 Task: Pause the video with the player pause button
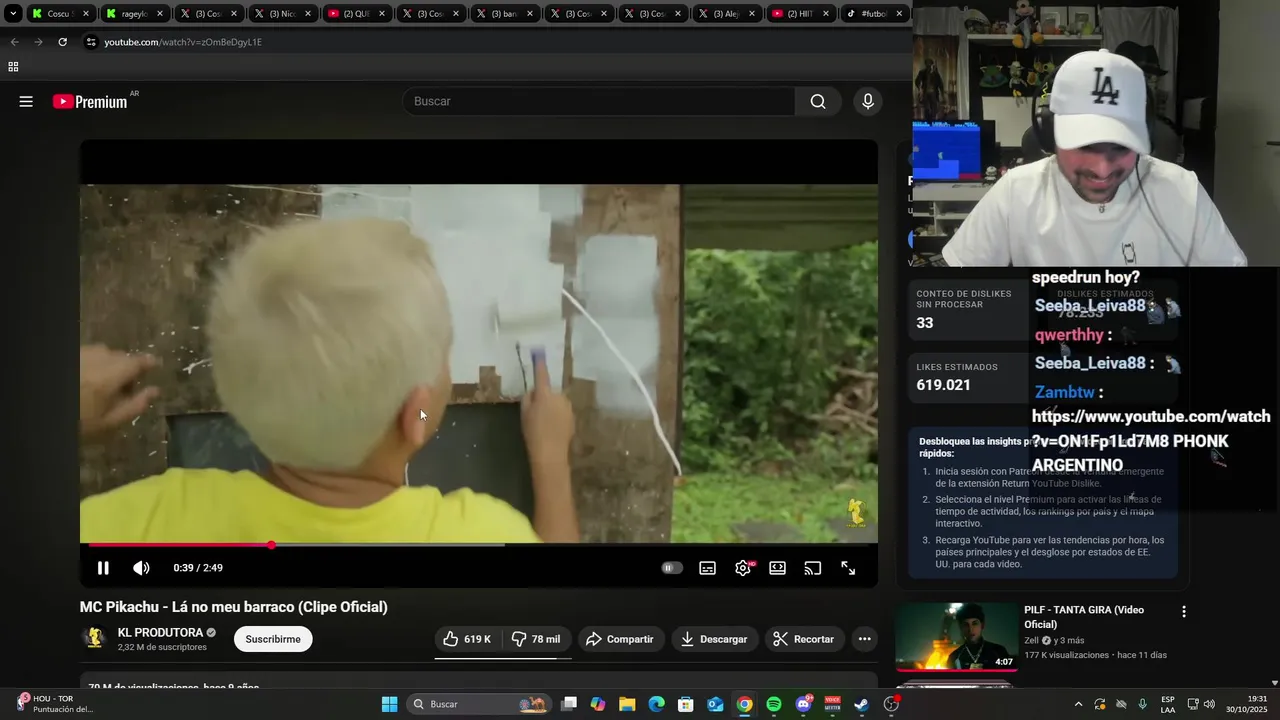[103, 568]
